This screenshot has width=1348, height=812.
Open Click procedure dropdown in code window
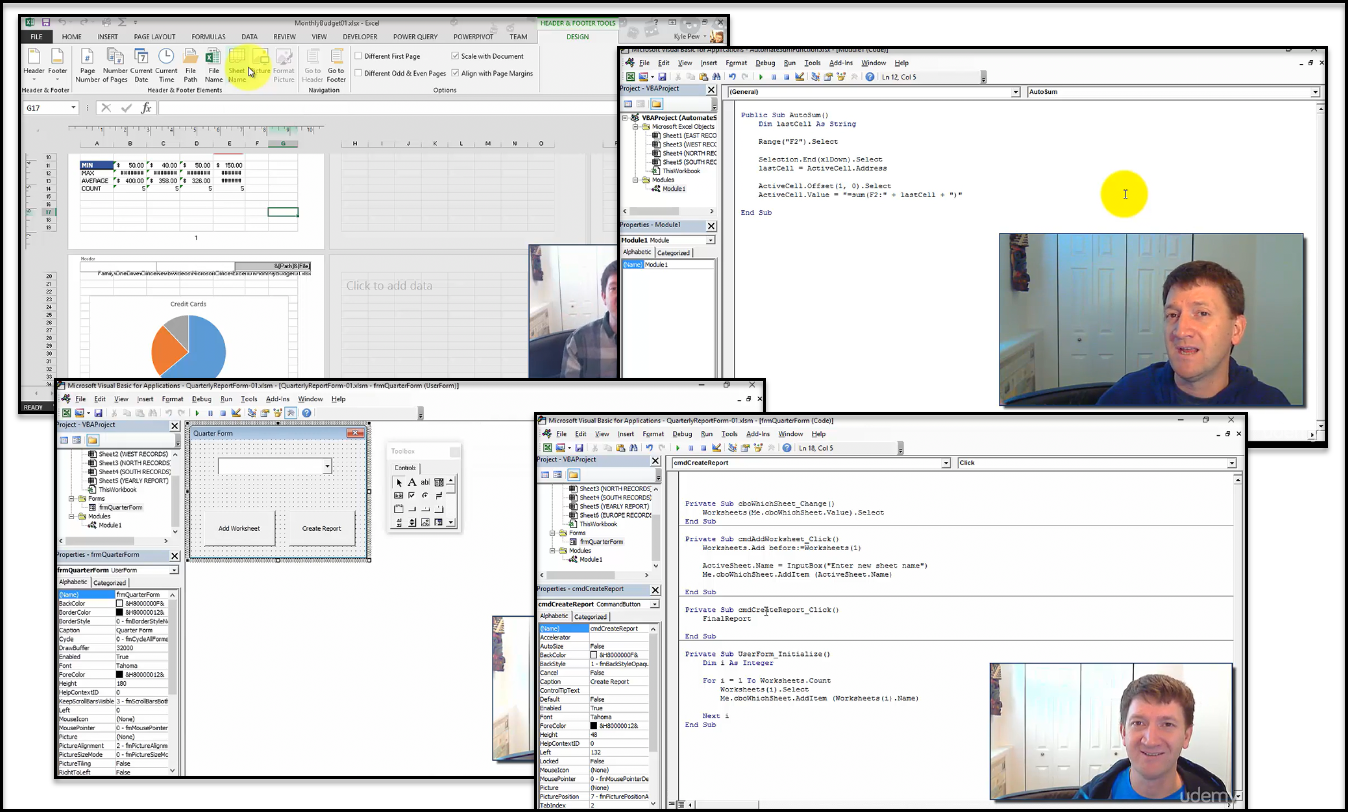(x=1231, y=464)
